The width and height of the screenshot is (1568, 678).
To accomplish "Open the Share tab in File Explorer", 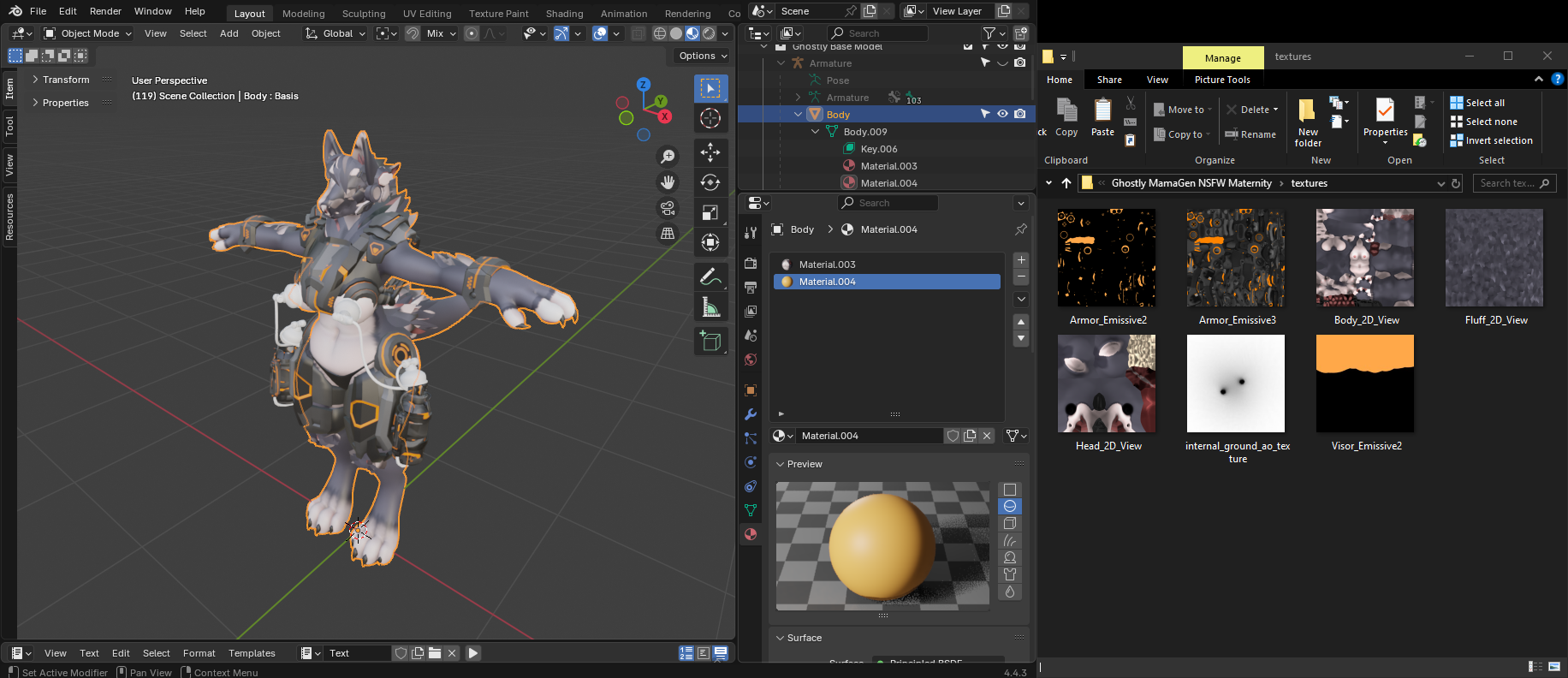I will [1109, 80].
